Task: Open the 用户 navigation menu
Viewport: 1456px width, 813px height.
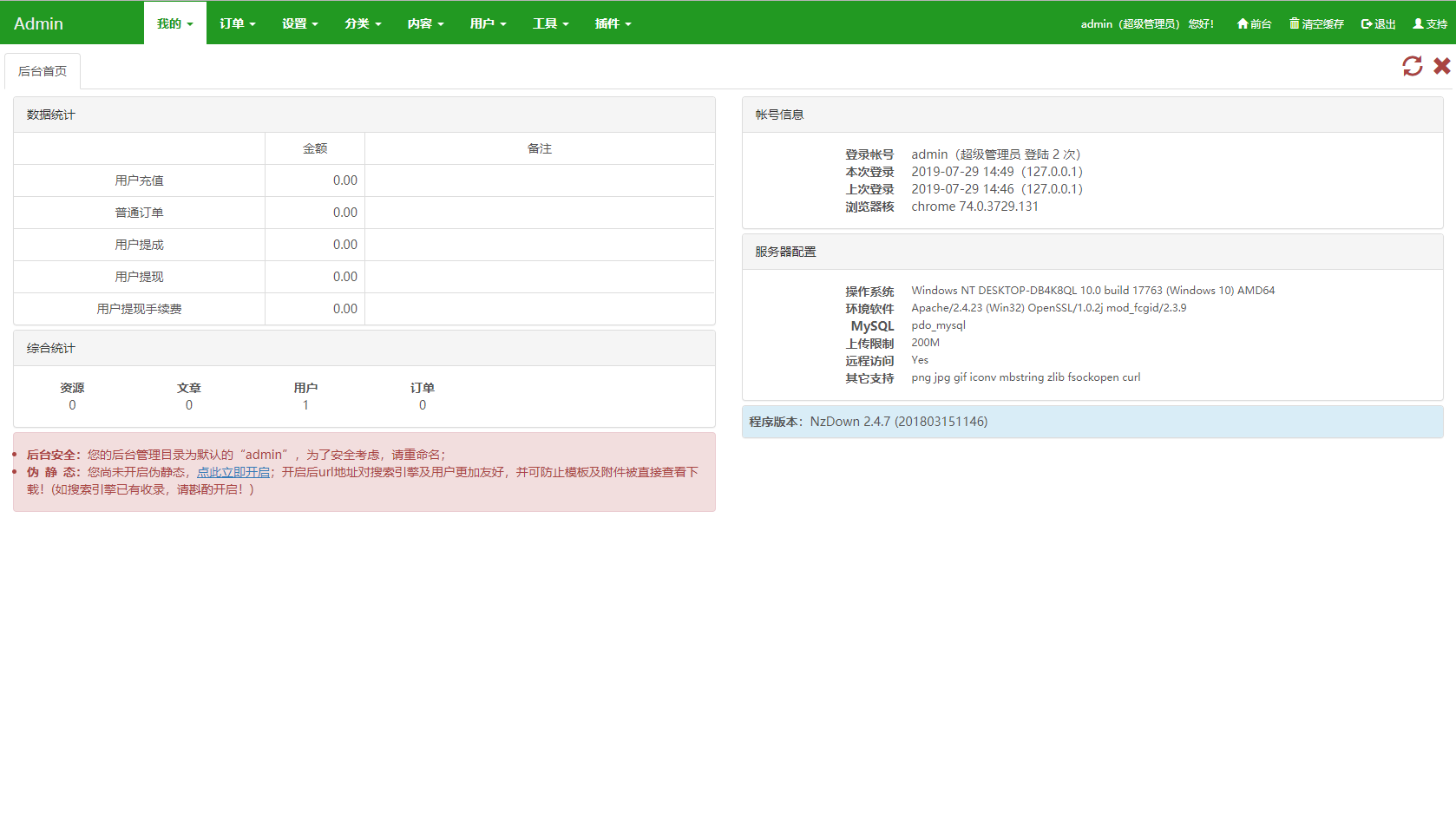Action: click(x=488, y=23)
